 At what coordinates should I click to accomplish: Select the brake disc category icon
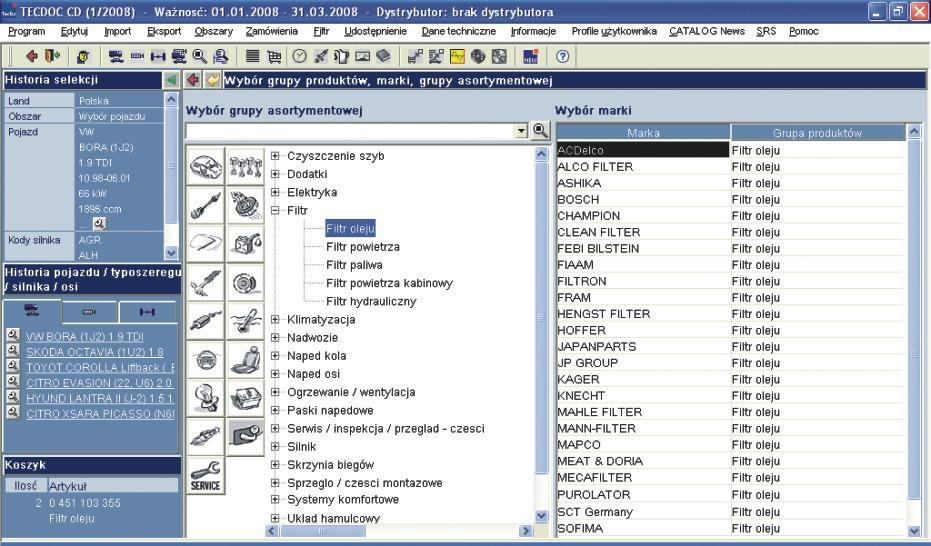245,282
